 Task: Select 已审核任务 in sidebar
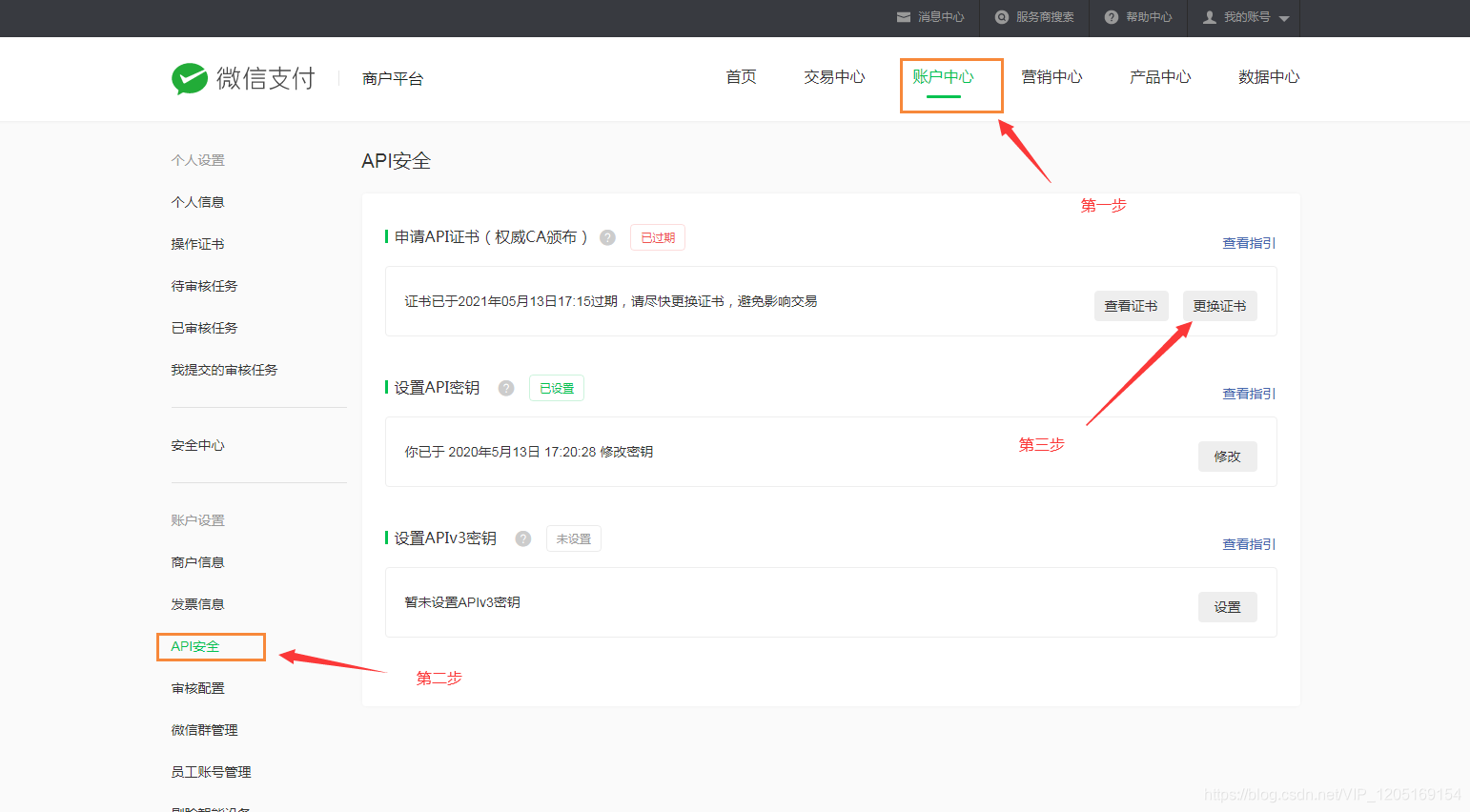(x=204, y=328)
